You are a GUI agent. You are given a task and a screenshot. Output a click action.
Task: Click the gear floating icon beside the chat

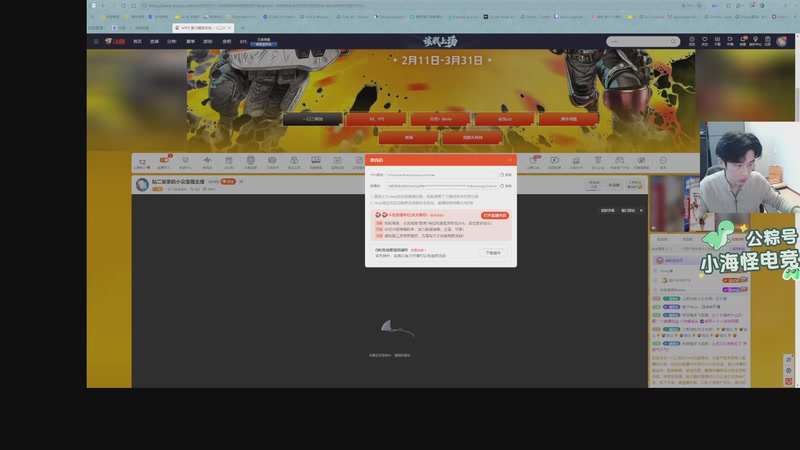[789, 370]
